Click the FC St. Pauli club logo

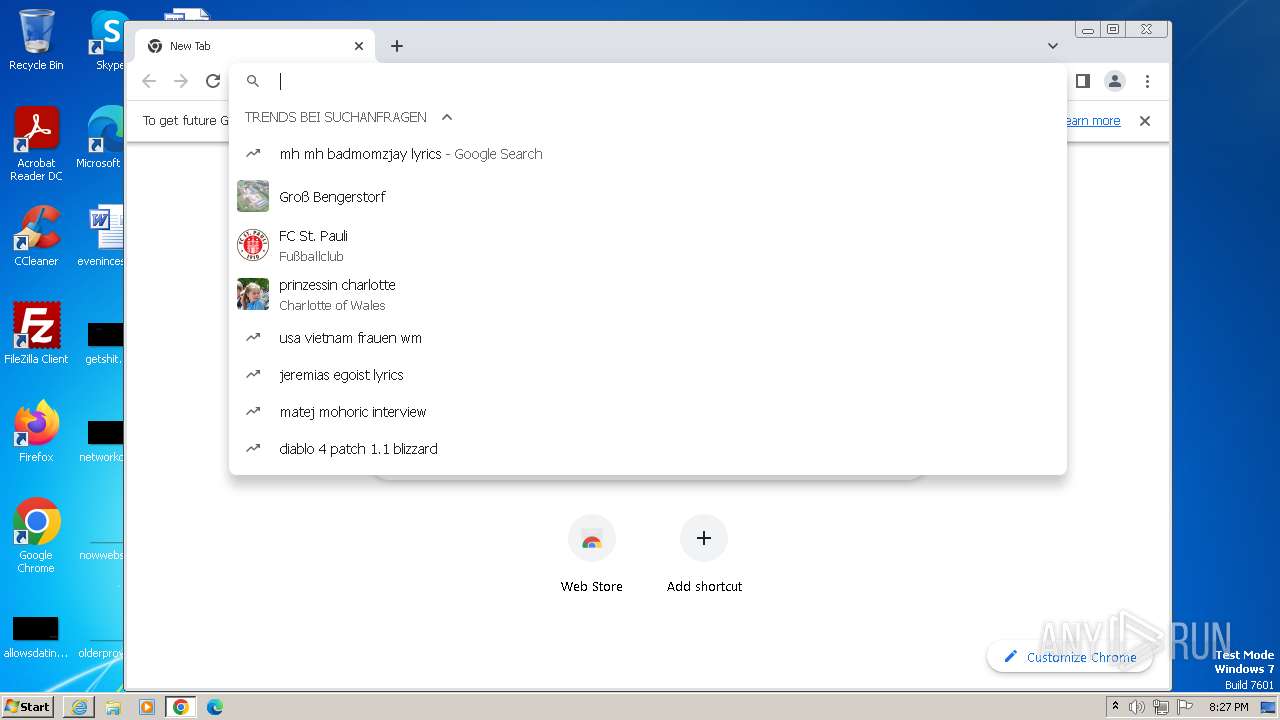tap(253, 245)
